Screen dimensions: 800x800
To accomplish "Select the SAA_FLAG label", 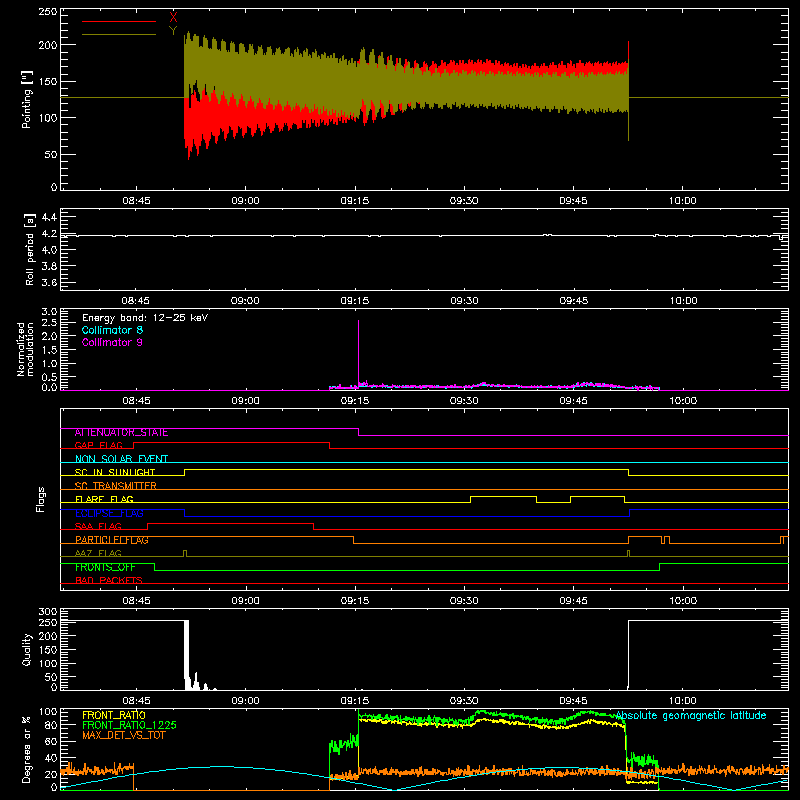I will tap(98, 527).
